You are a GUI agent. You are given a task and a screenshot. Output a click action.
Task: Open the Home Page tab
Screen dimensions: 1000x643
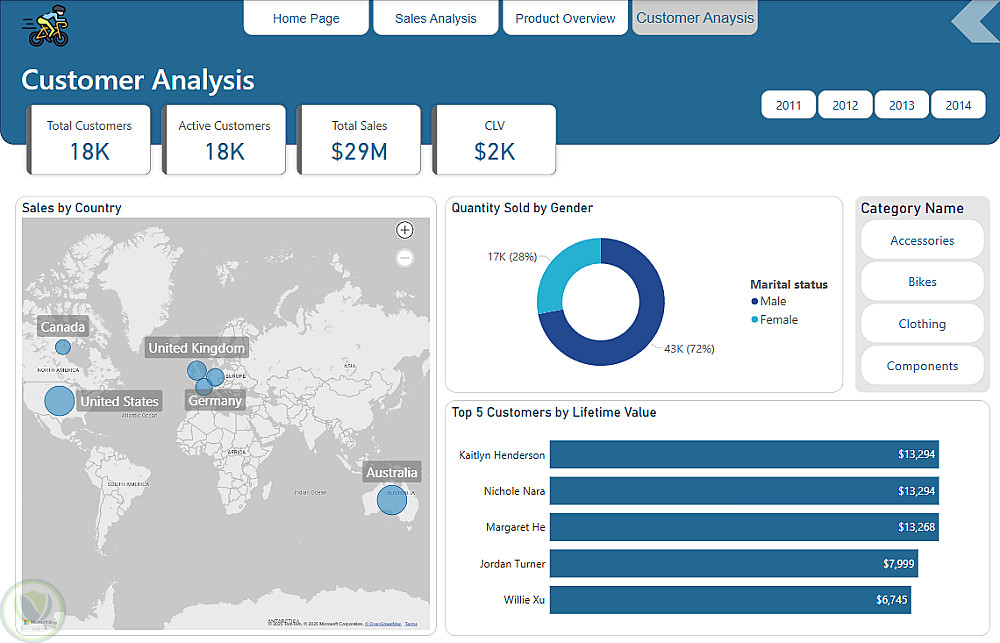tap(306, 18)
